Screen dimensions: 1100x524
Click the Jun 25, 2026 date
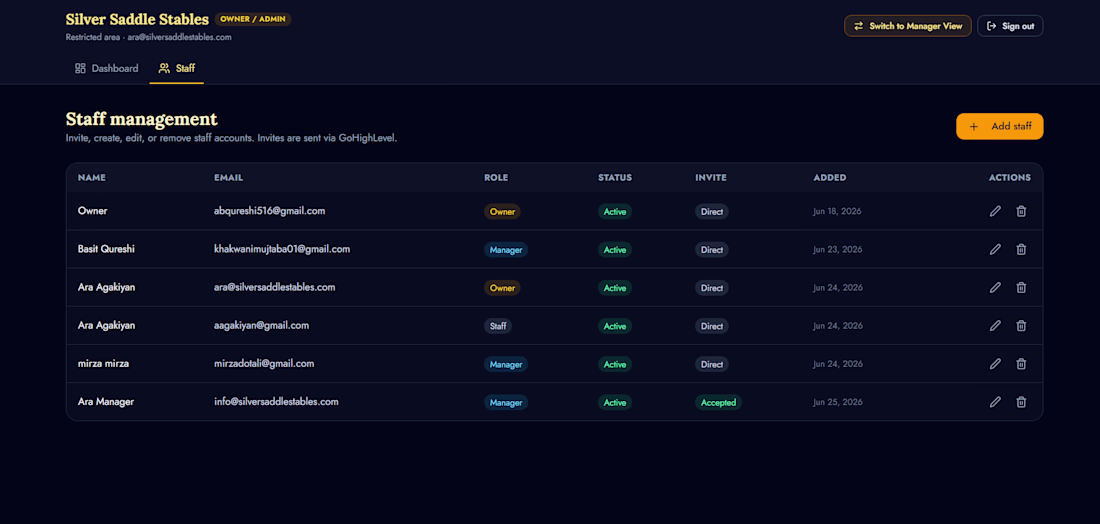(x=838, y=402)
